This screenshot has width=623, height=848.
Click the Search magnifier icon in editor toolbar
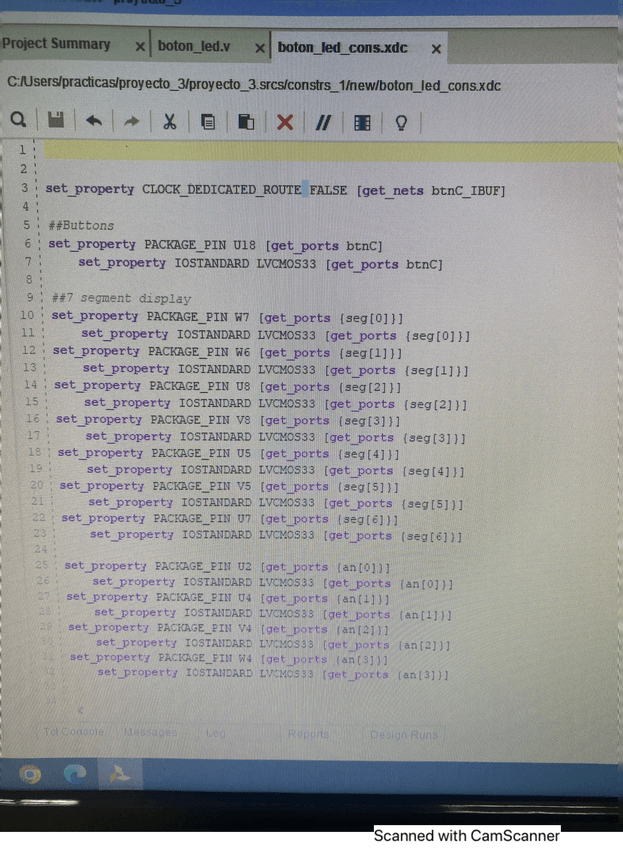[18, 121]
